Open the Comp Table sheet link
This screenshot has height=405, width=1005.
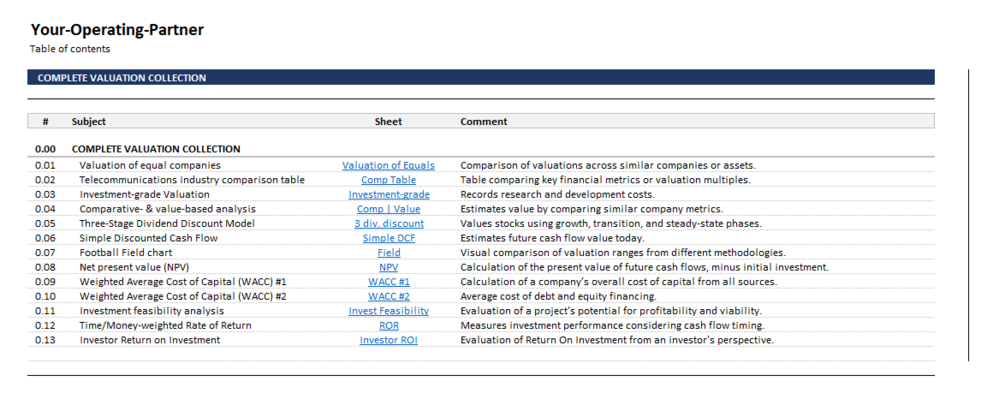click(x=388, y=180)
